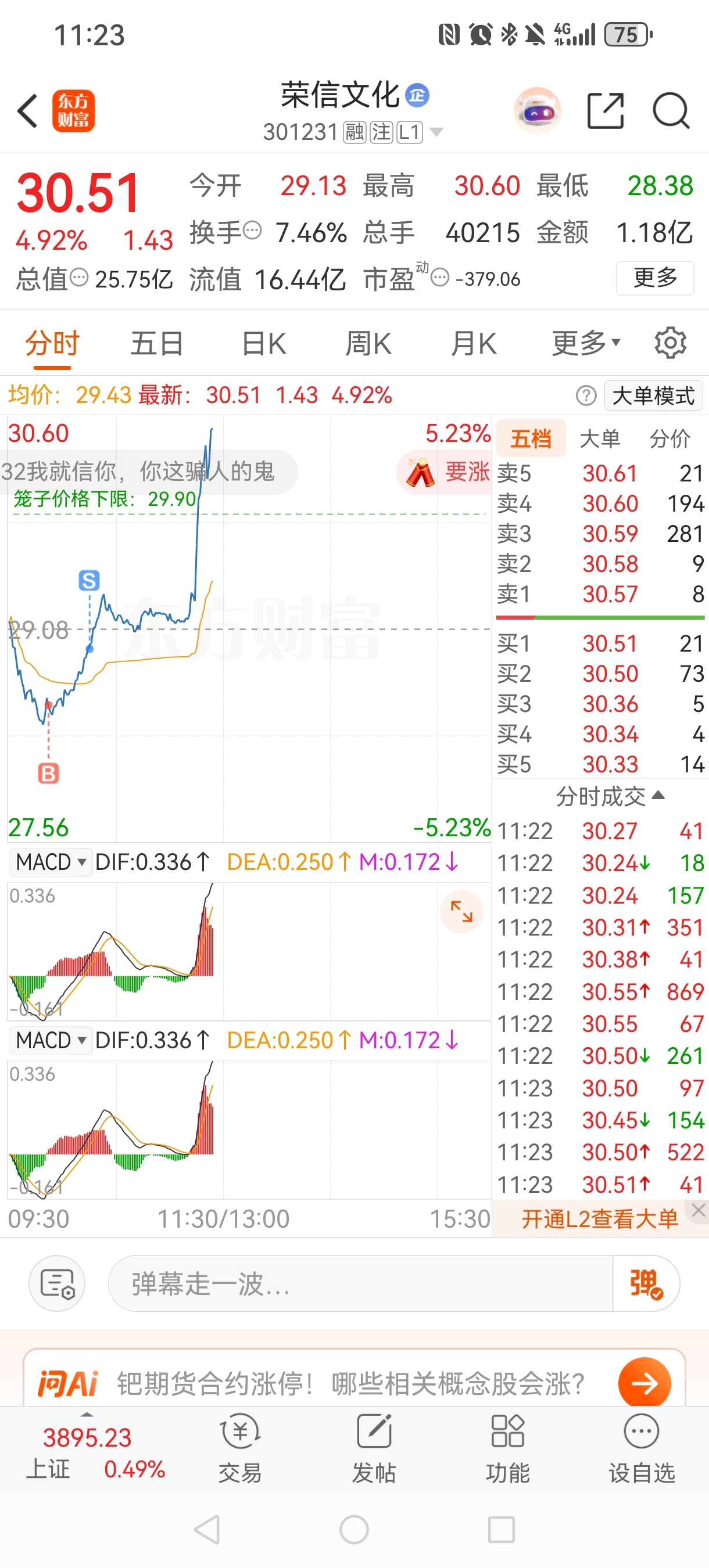The width and height of the screenshot is (709, 1568).
Task: Tap the 东方财富 orange logo icon
Action: click(74, 111)
